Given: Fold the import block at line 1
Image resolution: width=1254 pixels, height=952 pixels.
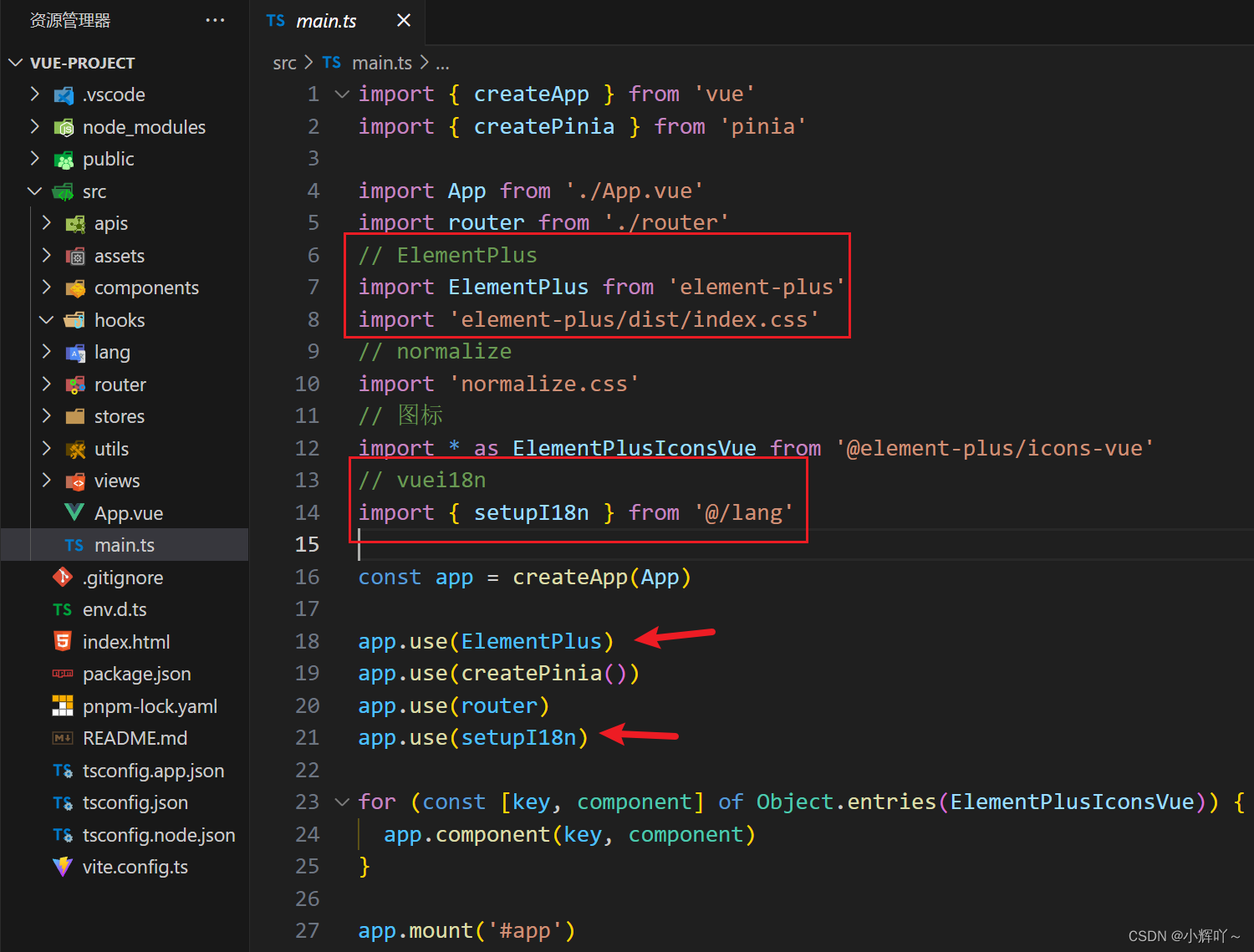Looking at the screenshot, I should 342,94.
